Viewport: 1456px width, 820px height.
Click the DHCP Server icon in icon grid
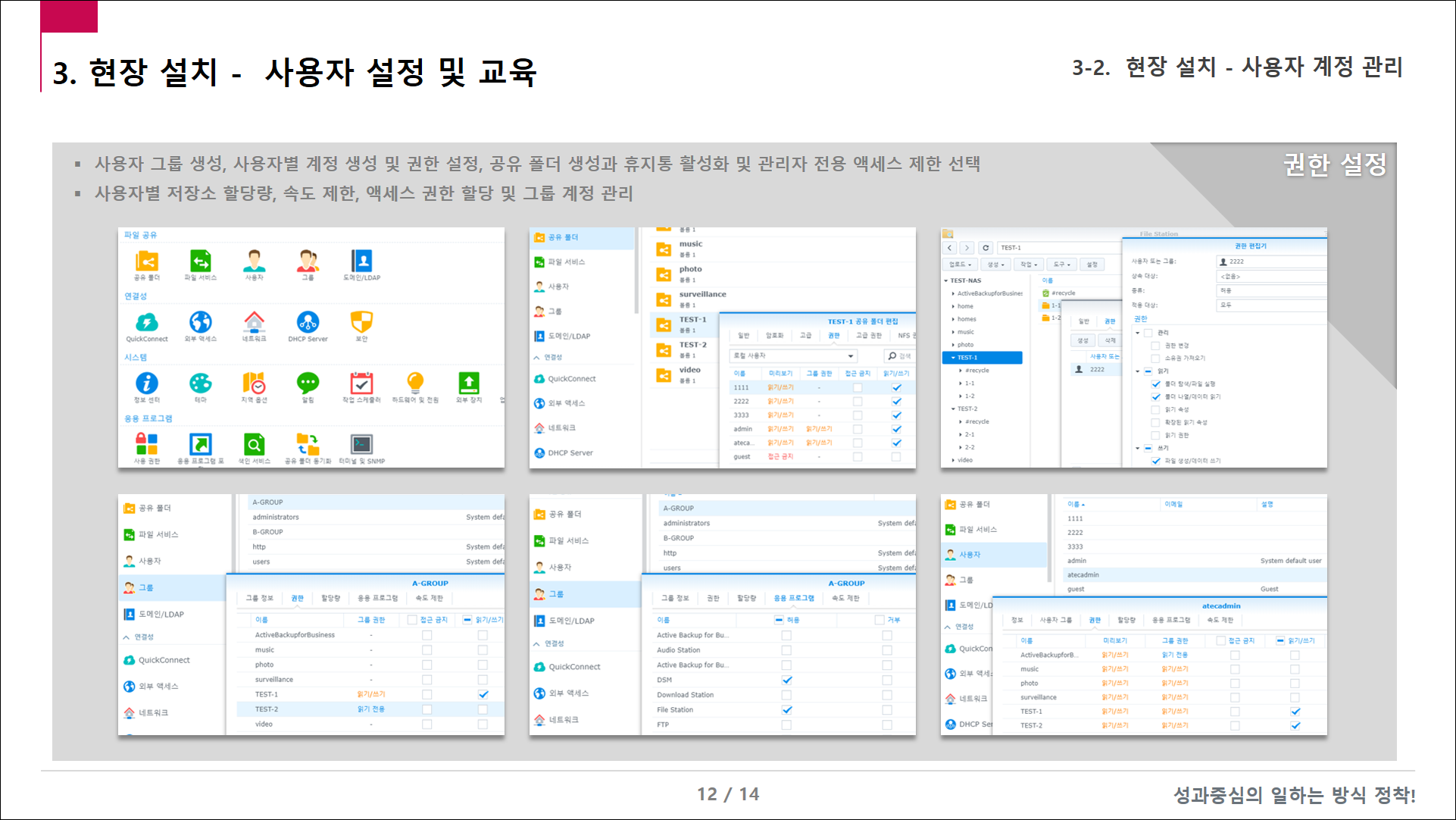pos(308,323)
